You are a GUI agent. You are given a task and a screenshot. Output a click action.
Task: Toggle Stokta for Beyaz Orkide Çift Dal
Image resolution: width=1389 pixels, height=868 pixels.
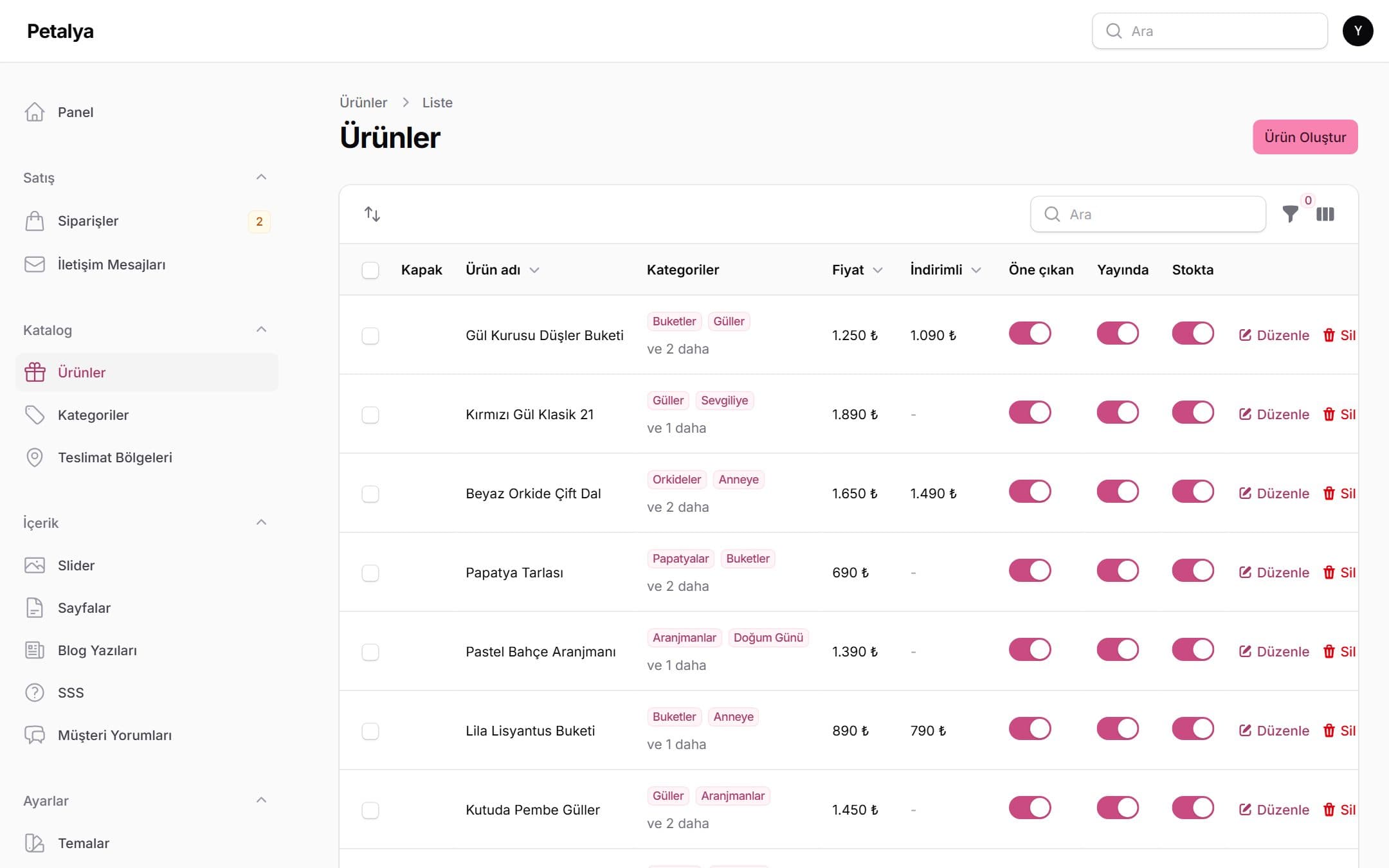[1193, 491]
